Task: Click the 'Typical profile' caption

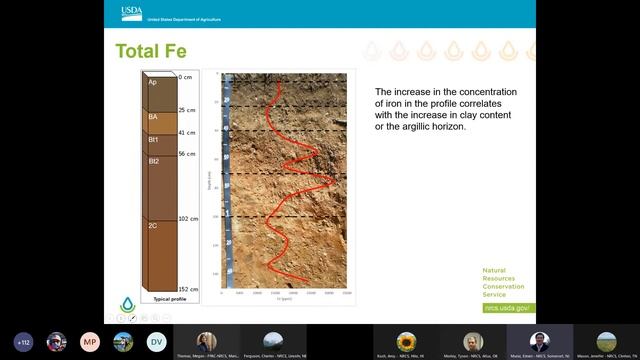Action: pyautogui.click(x=170, y=299)
